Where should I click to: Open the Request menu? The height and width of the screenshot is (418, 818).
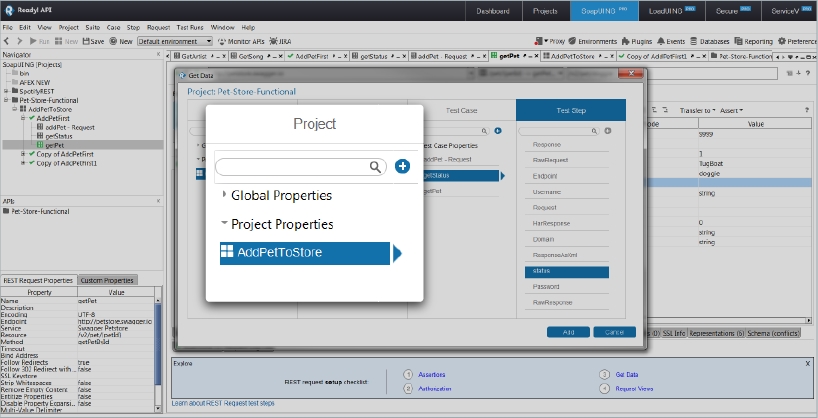pos(158,27)
